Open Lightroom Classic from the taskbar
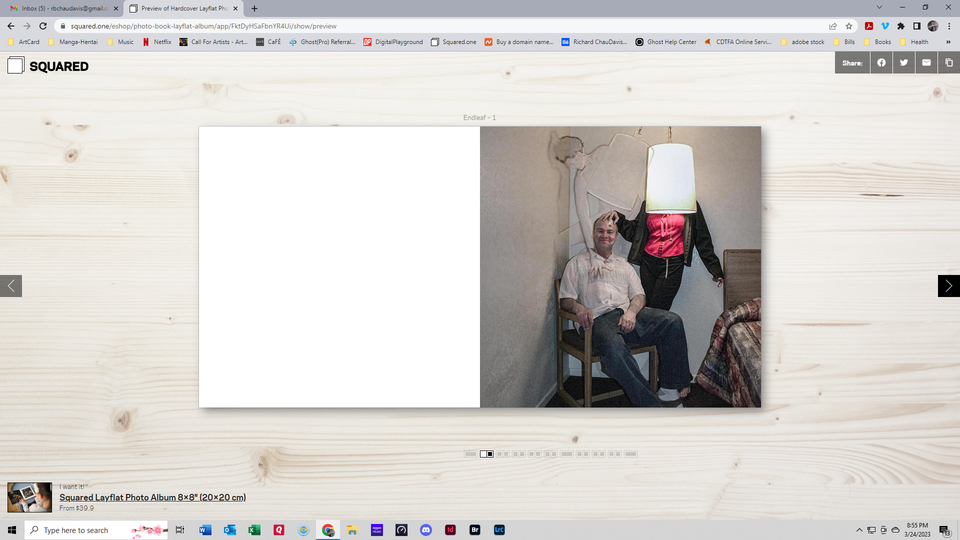 tap(499, 530)
